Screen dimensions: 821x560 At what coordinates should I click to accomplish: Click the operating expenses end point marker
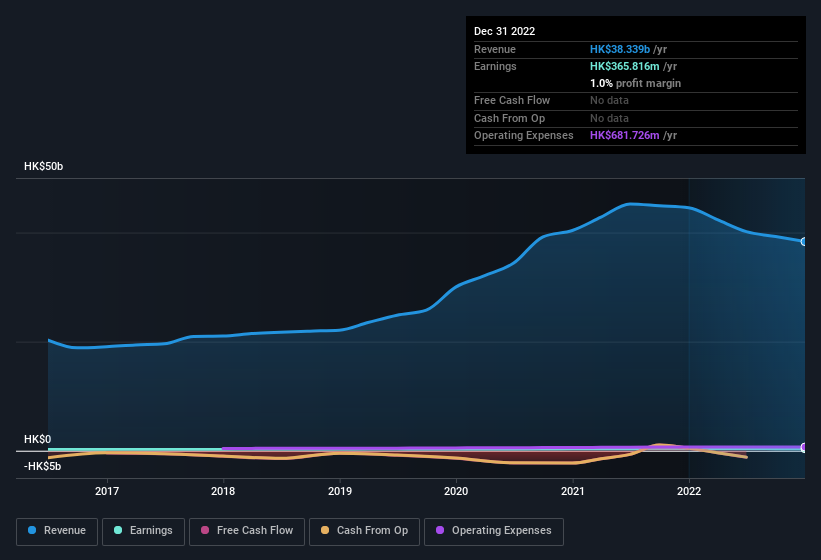(x=804, y=447)
